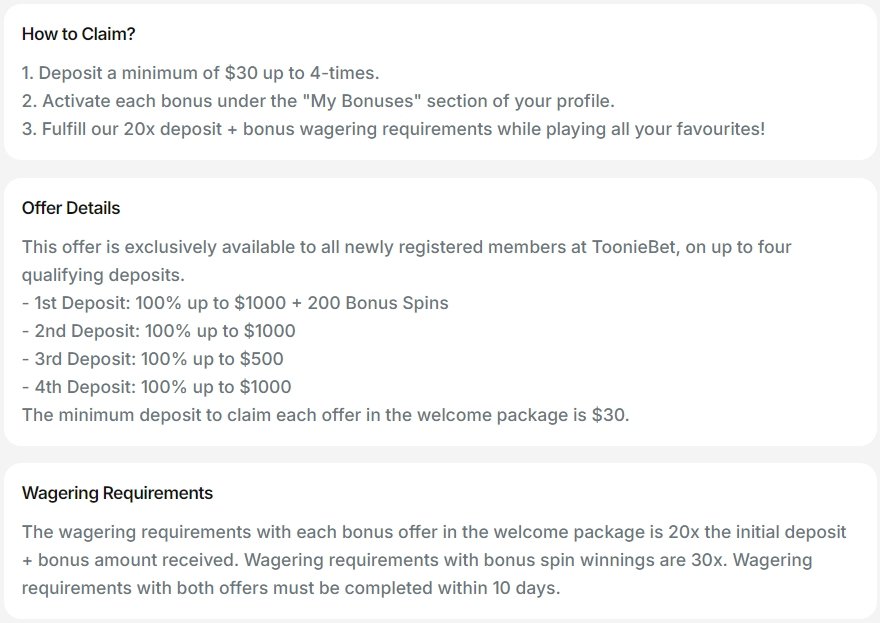Select the 1st Deposit bonus line

coord(235,302)
